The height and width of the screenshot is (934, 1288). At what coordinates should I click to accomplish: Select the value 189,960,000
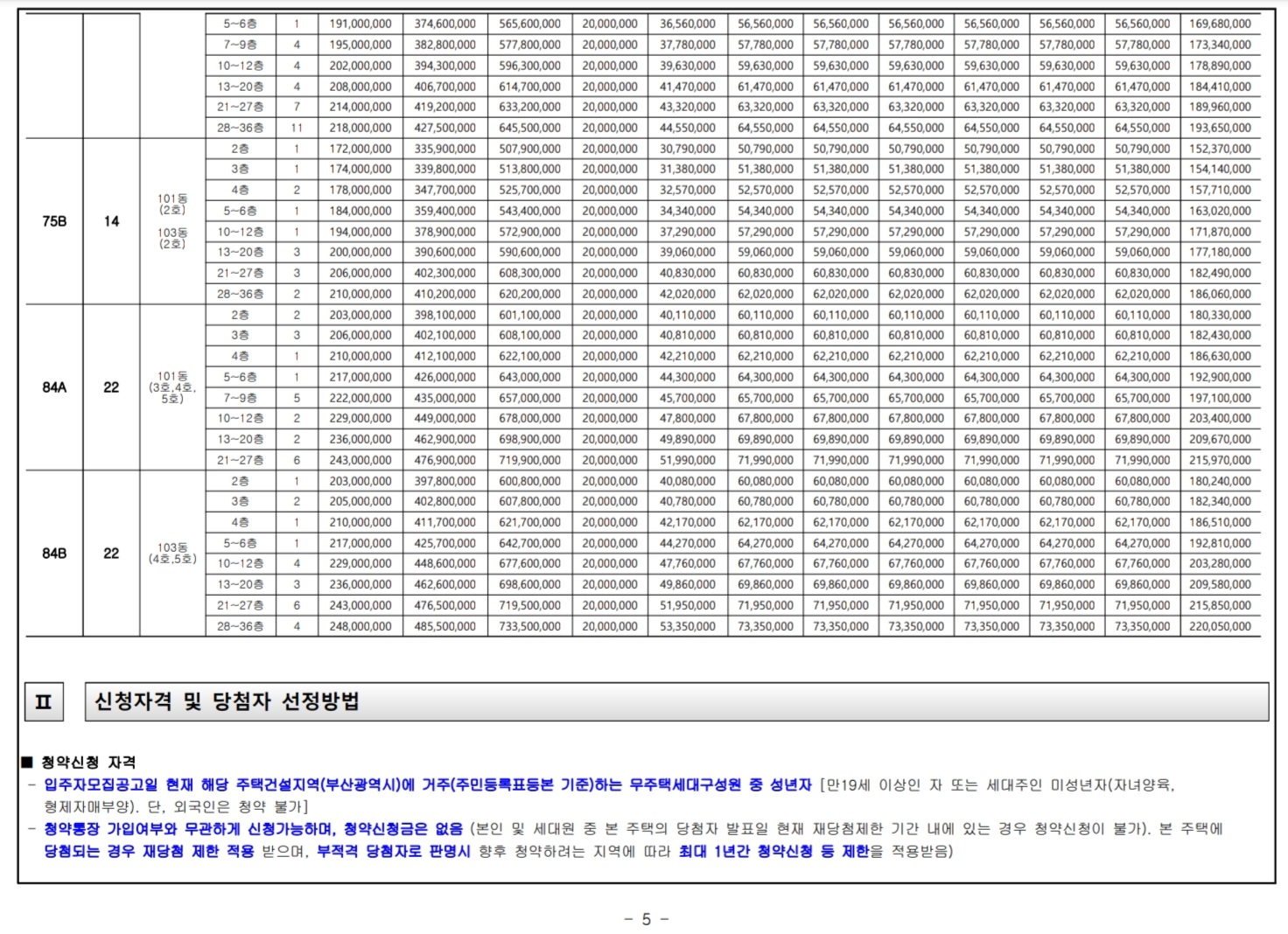1220,107
